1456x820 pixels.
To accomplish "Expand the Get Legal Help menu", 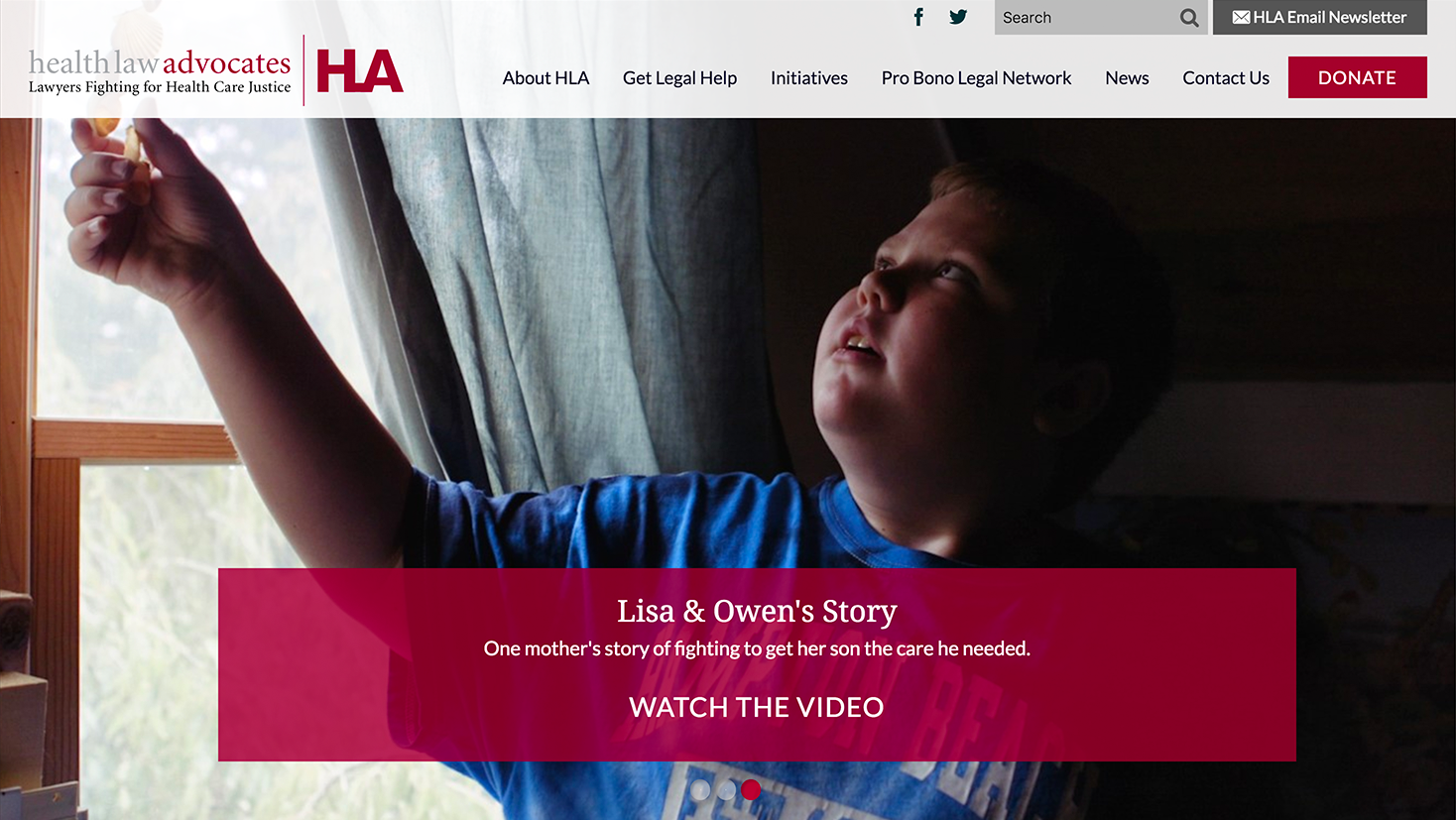I will [x=679, y=77].
